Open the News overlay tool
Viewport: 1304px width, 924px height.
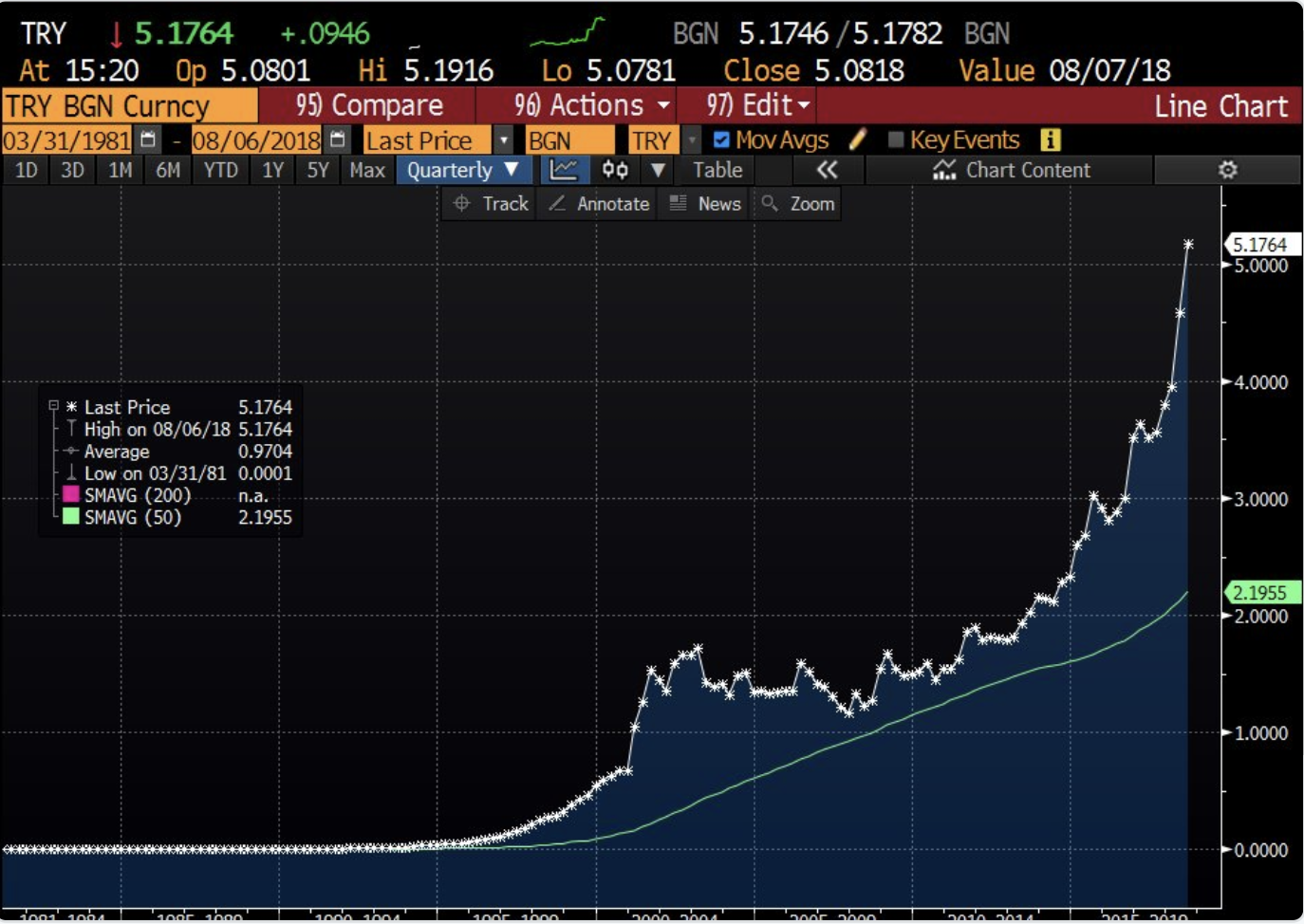[705, 203]
